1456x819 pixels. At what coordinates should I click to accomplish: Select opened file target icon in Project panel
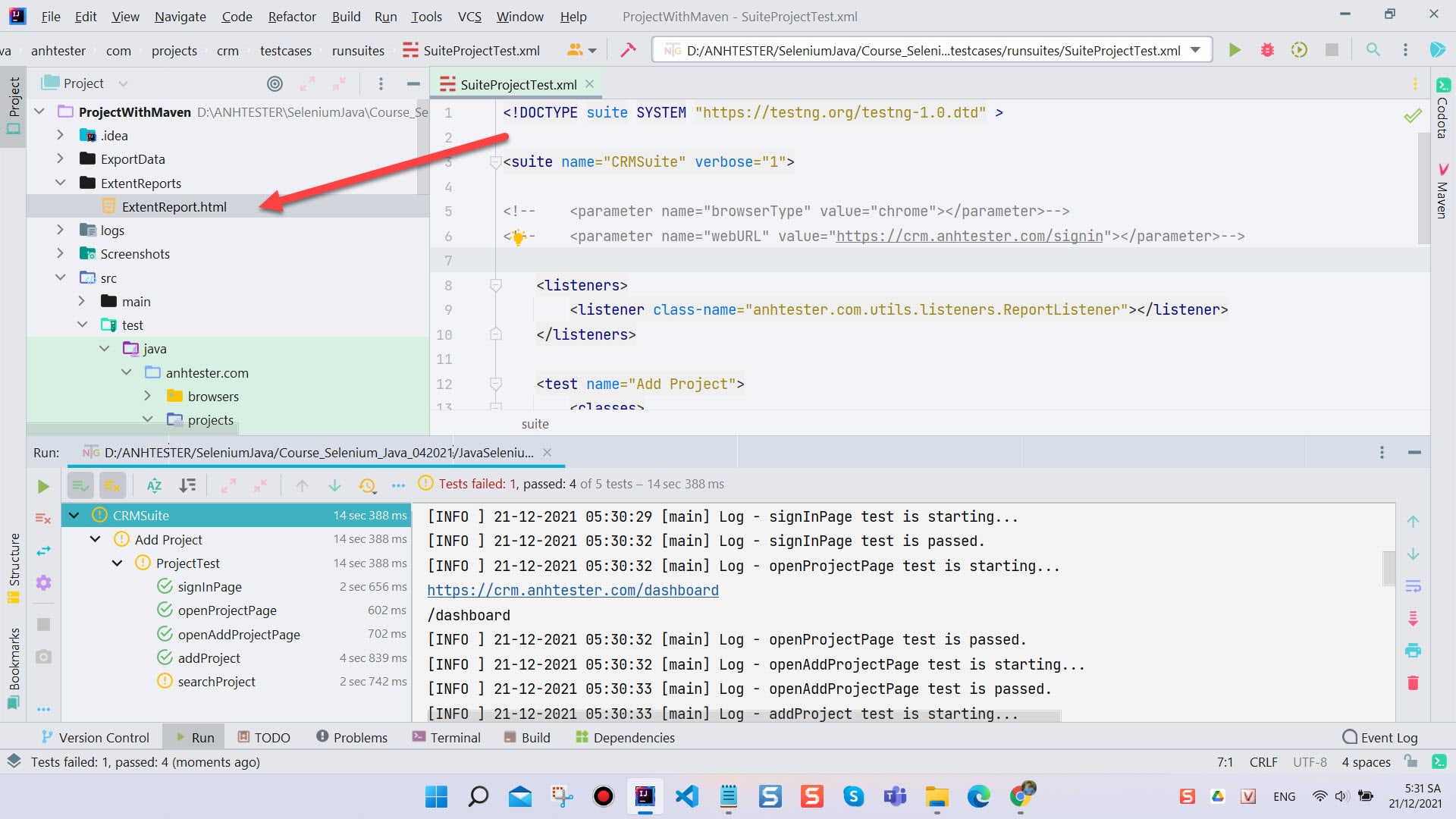pos(275,83)
